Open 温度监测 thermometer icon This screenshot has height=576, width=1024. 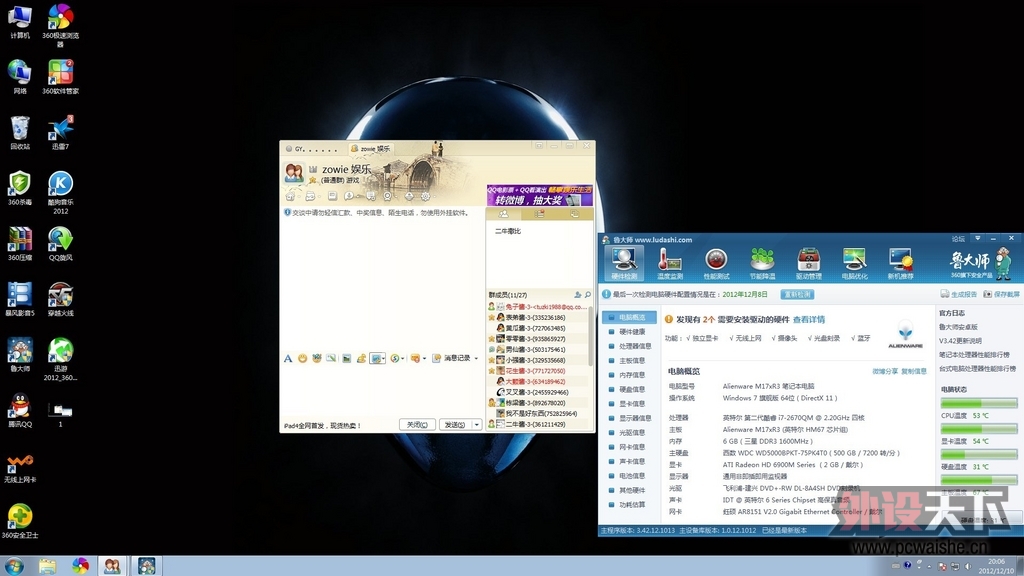[669, 263]
